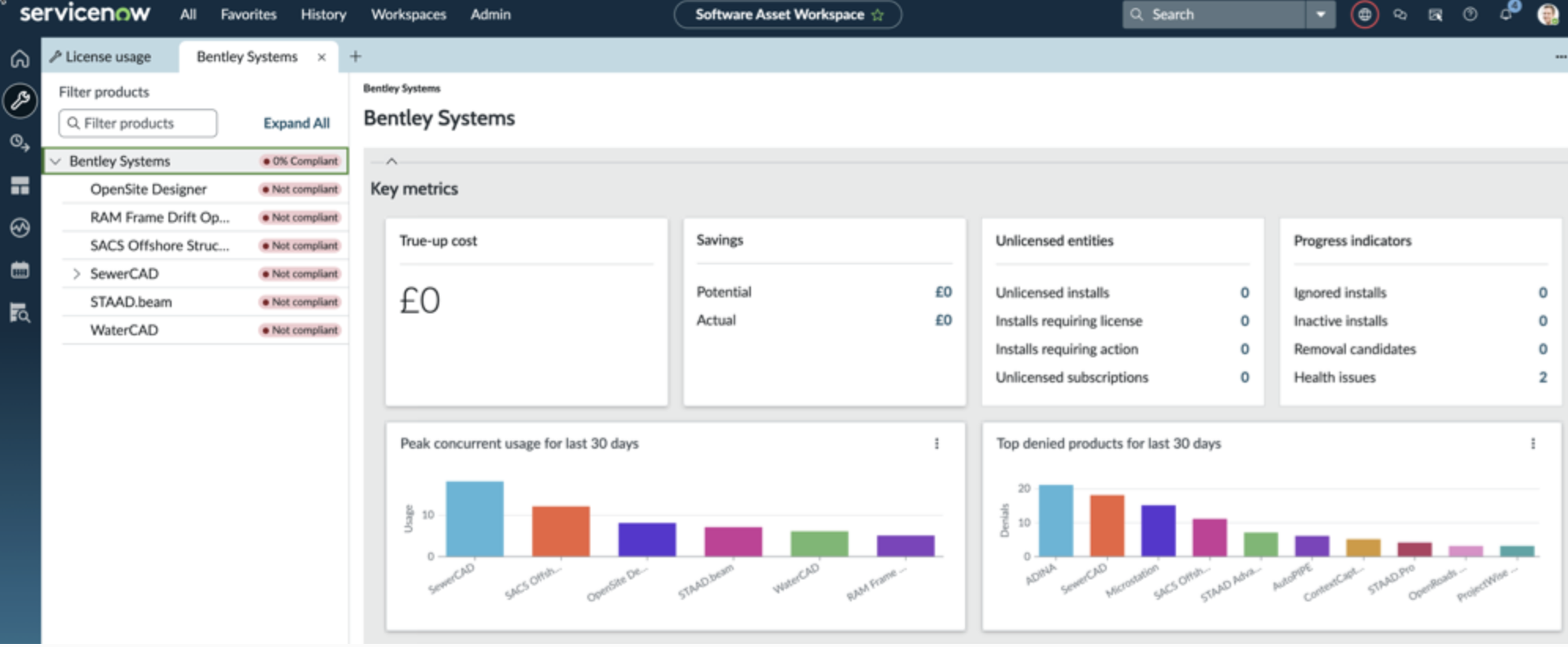Click the Bentley Systems breadcrumb
The width and height of the screenshot is (1568, 647).
tap(401, 88)
